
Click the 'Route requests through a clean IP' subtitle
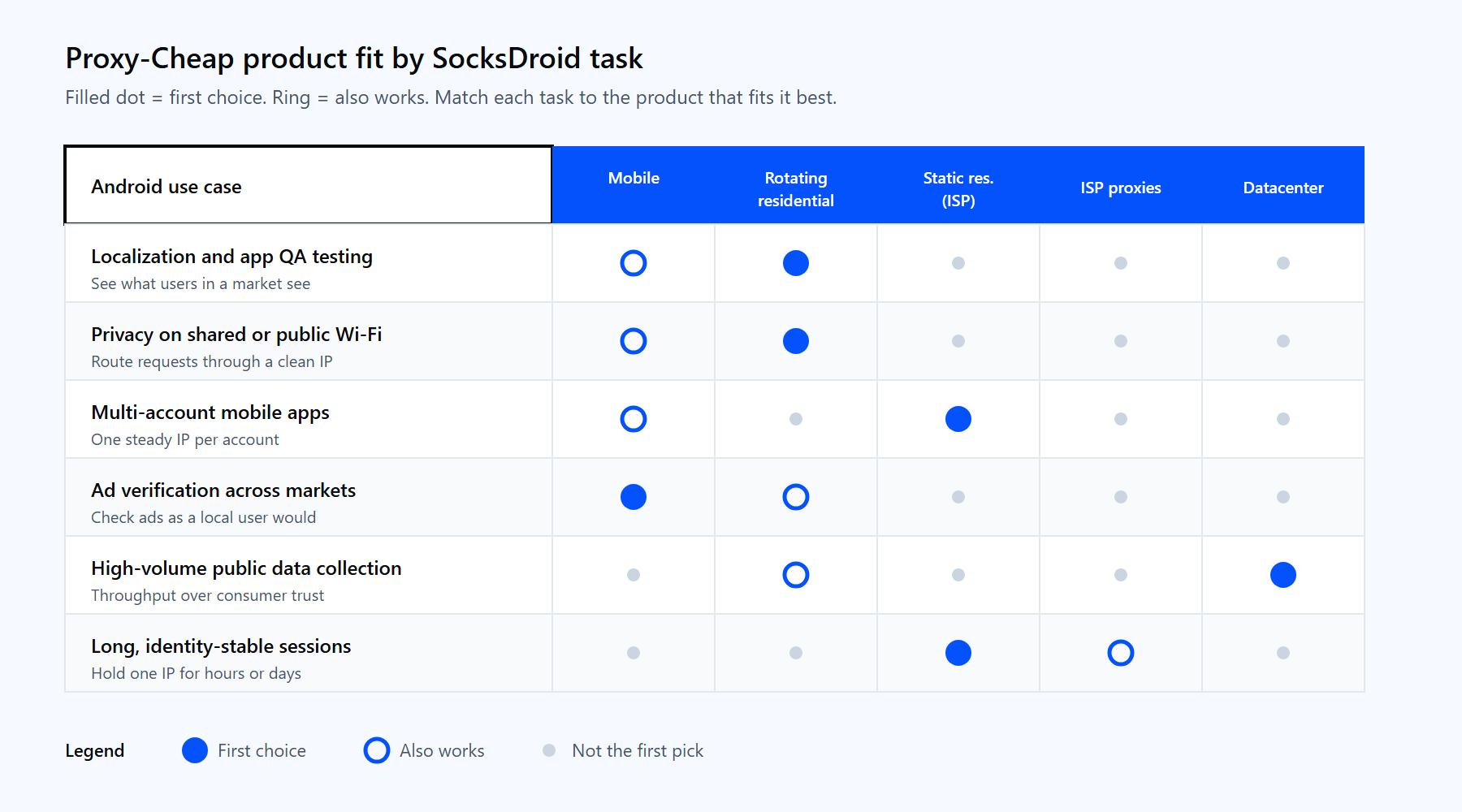212,361
